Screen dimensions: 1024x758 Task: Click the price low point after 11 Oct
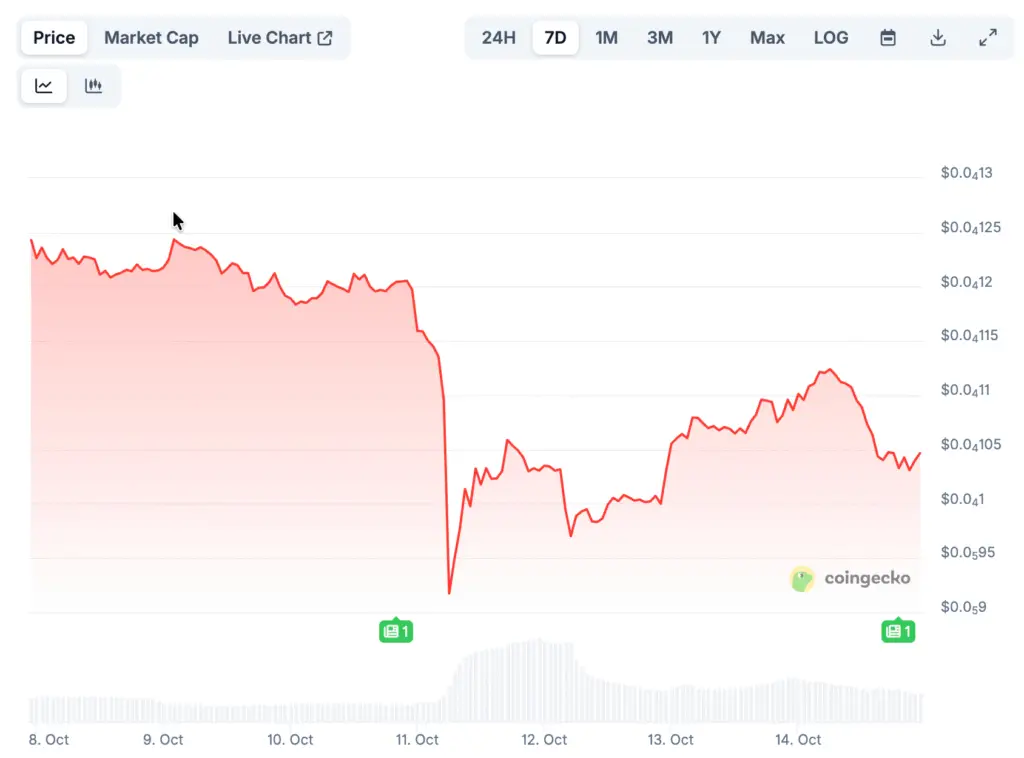449,593
